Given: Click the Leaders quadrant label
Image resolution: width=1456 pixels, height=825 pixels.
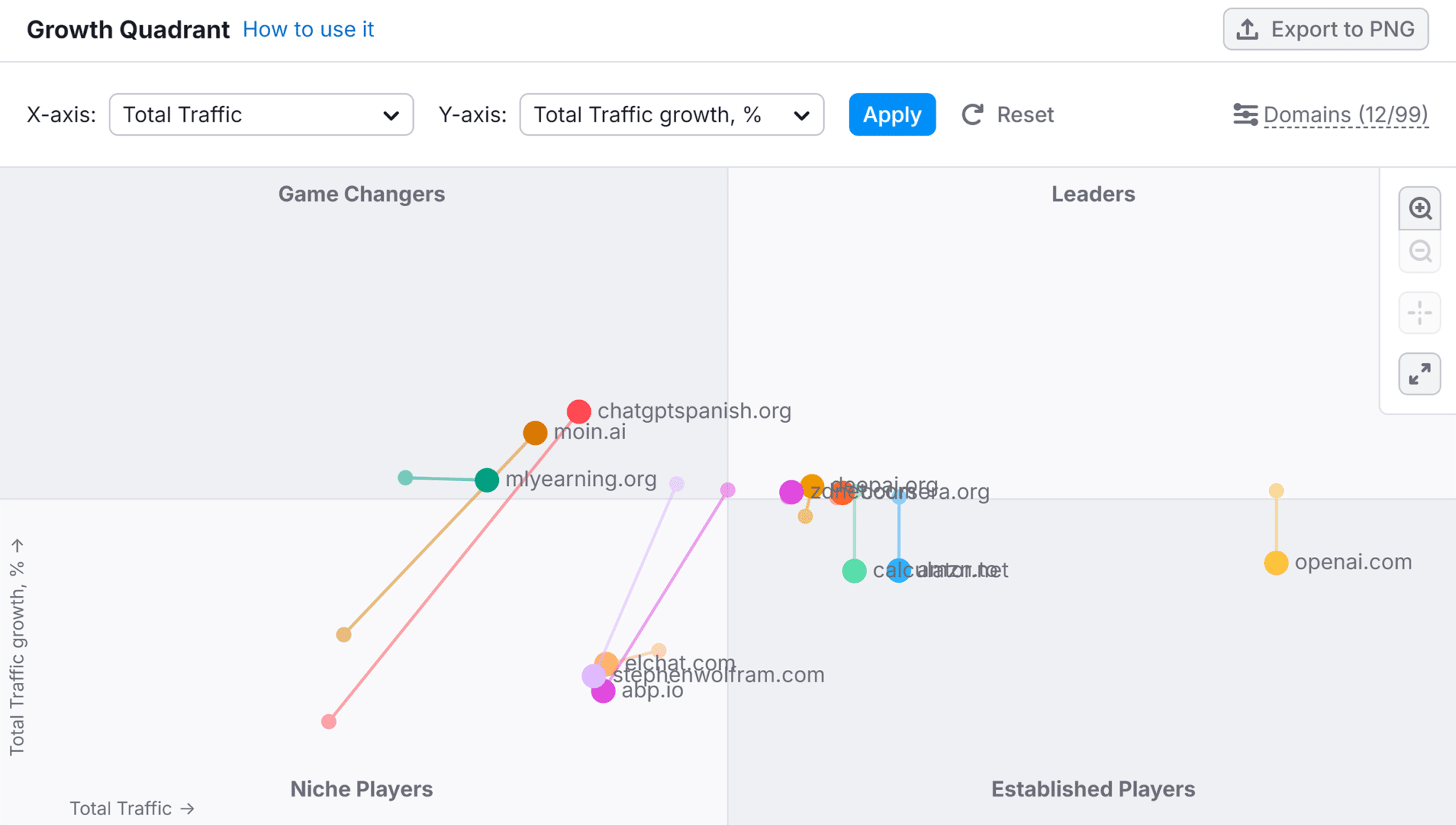Looking at the screenshot, I should click(1093, 194).
